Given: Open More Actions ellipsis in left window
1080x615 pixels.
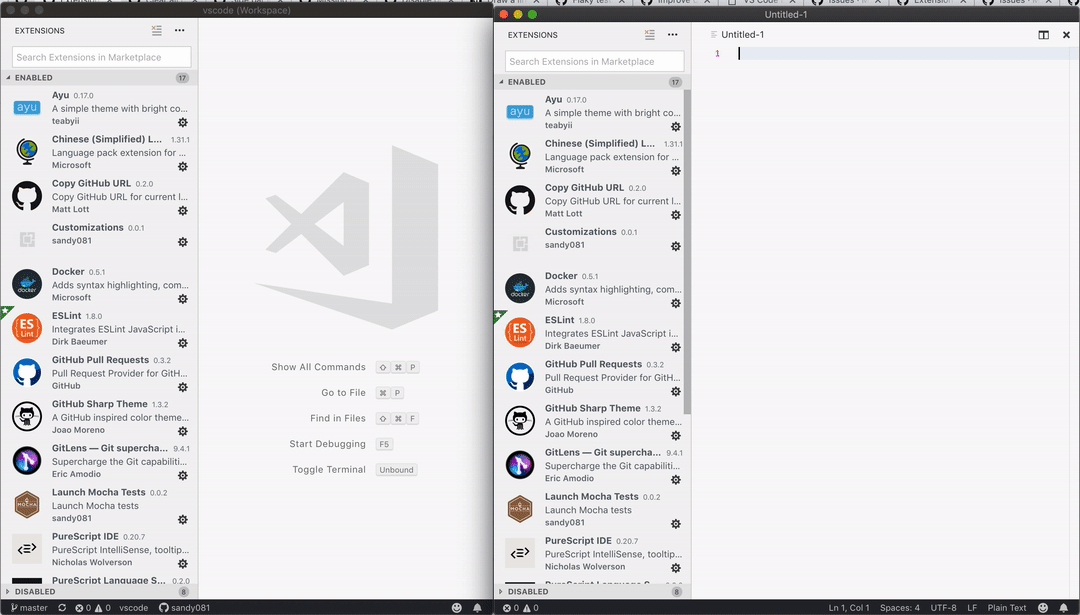Looking at the screenshot, I should (x=180, y=30).
